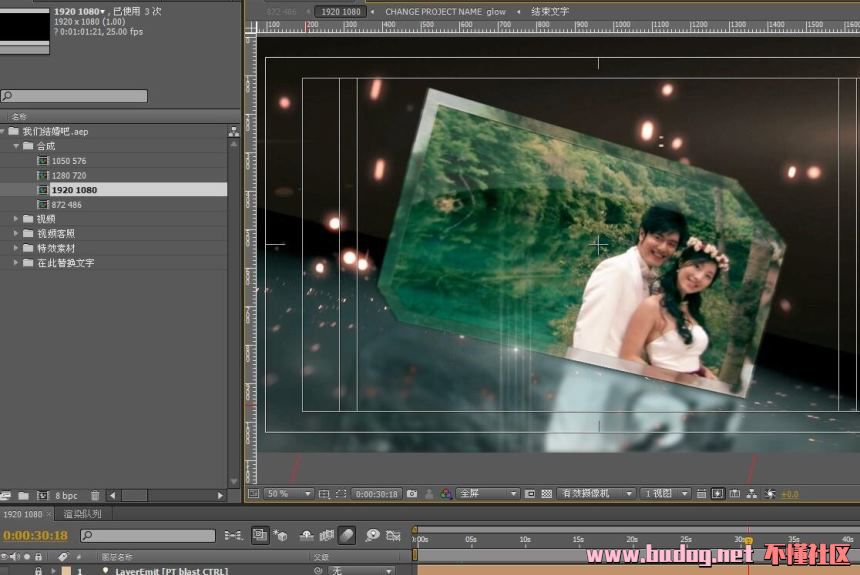This screenshot has height=575, width=860.
Task: Expand the 视频 folder in project tree
Action: click(x=16, y=219)
